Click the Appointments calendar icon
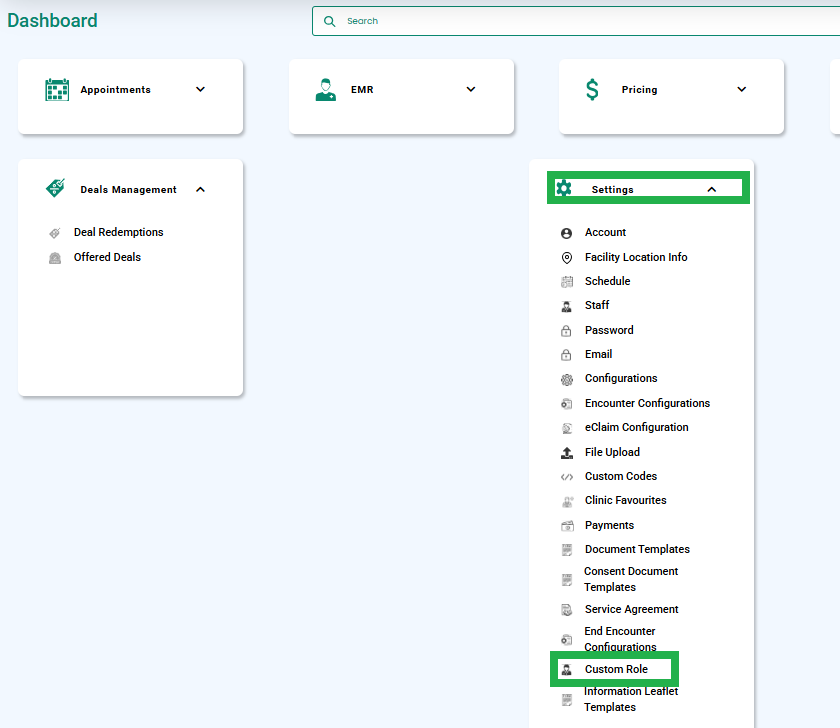The height and width of the screenshot is (728, 840). pos(57,89)
